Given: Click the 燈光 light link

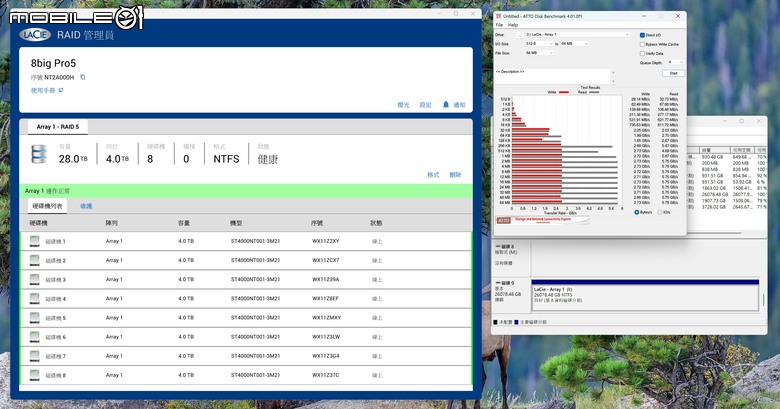Looking at the screenshot, I should click(403, 105).
